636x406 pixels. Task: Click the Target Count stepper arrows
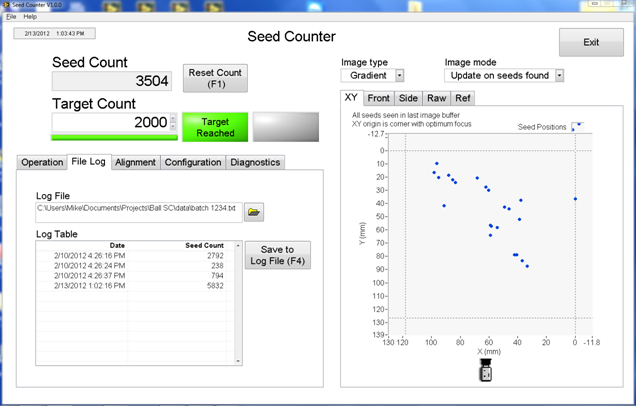[x=174, y=121]
